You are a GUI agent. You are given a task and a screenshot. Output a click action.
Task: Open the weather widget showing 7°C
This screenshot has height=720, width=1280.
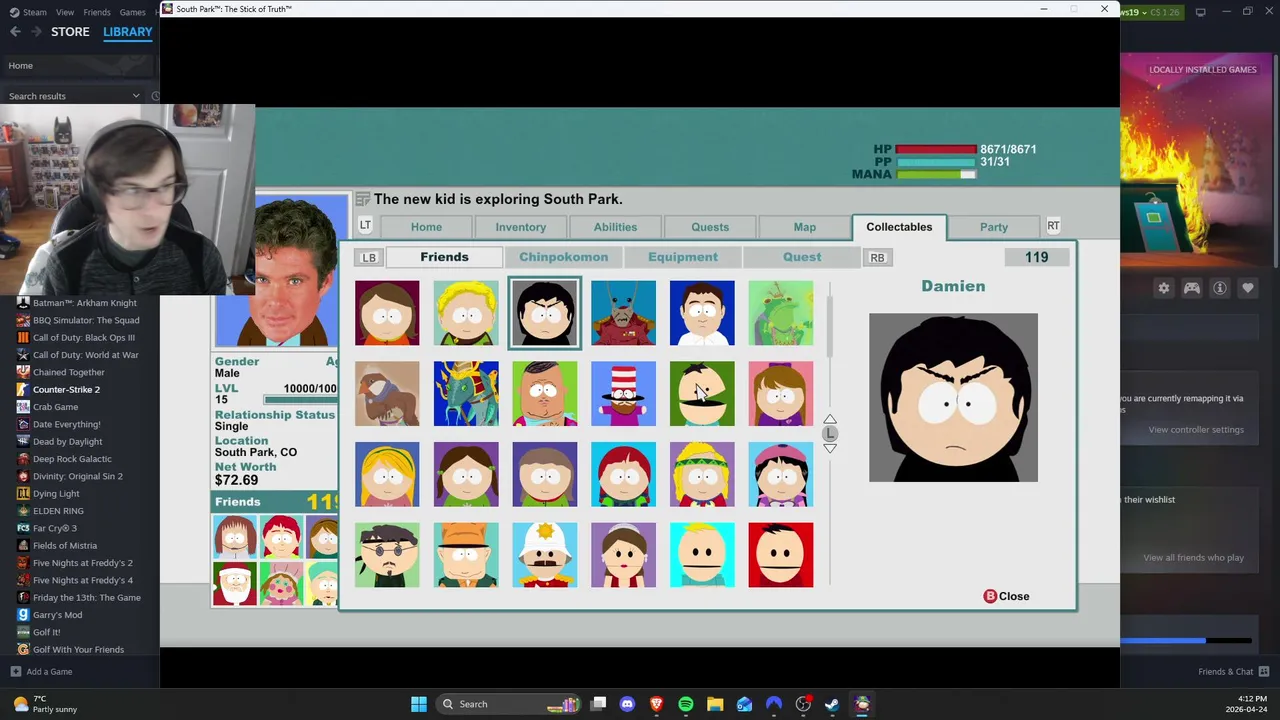pos(43,704)
